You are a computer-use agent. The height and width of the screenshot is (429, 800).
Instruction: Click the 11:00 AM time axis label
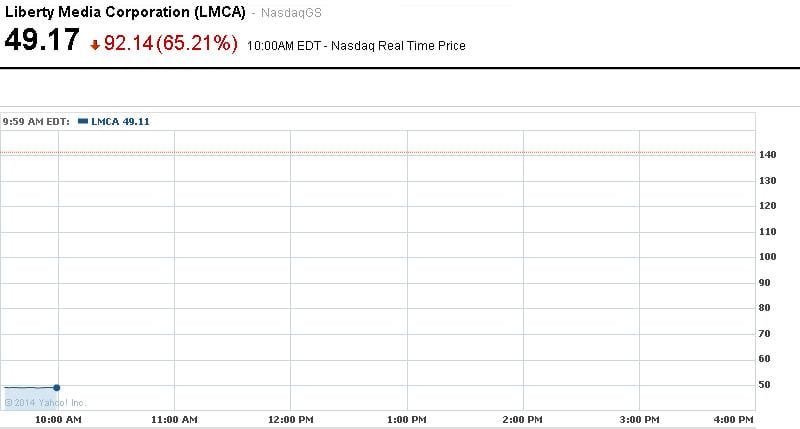[174, 419]
